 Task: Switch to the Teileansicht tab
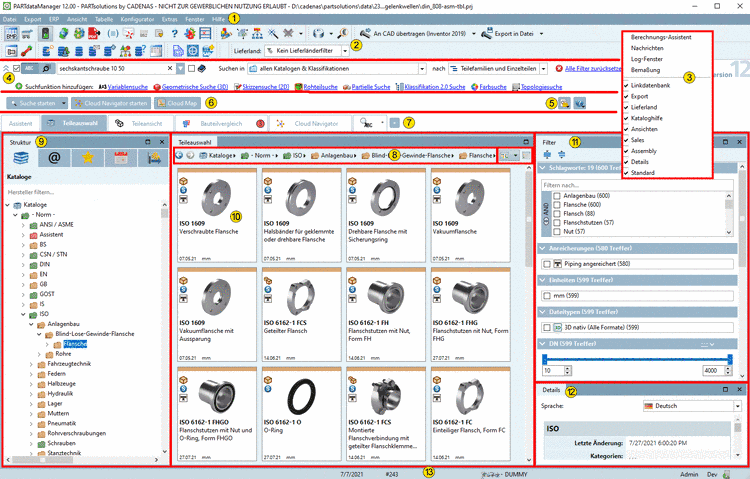point(139,123)
